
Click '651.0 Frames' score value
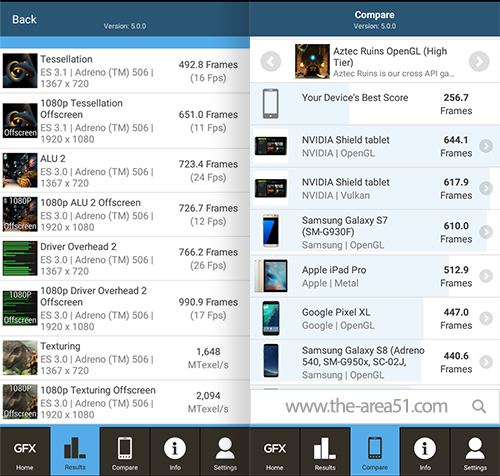click(208, 115)
